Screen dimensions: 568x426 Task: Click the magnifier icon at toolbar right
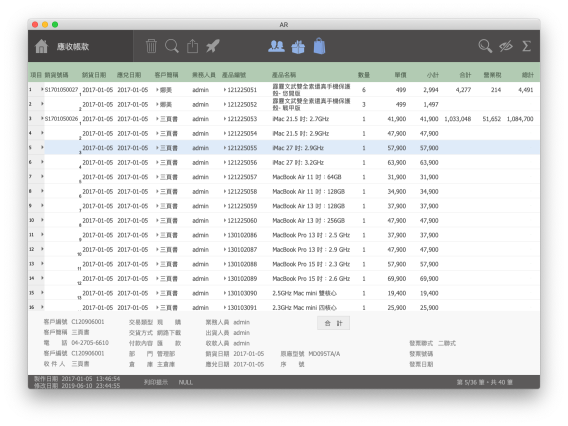point(485,46)
